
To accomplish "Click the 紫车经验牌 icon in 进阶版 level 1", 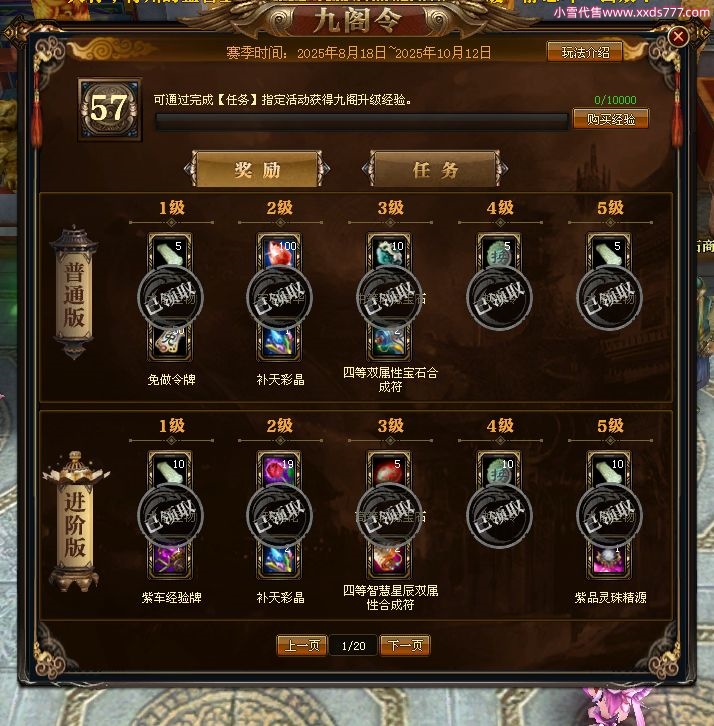I will point(170,560).
